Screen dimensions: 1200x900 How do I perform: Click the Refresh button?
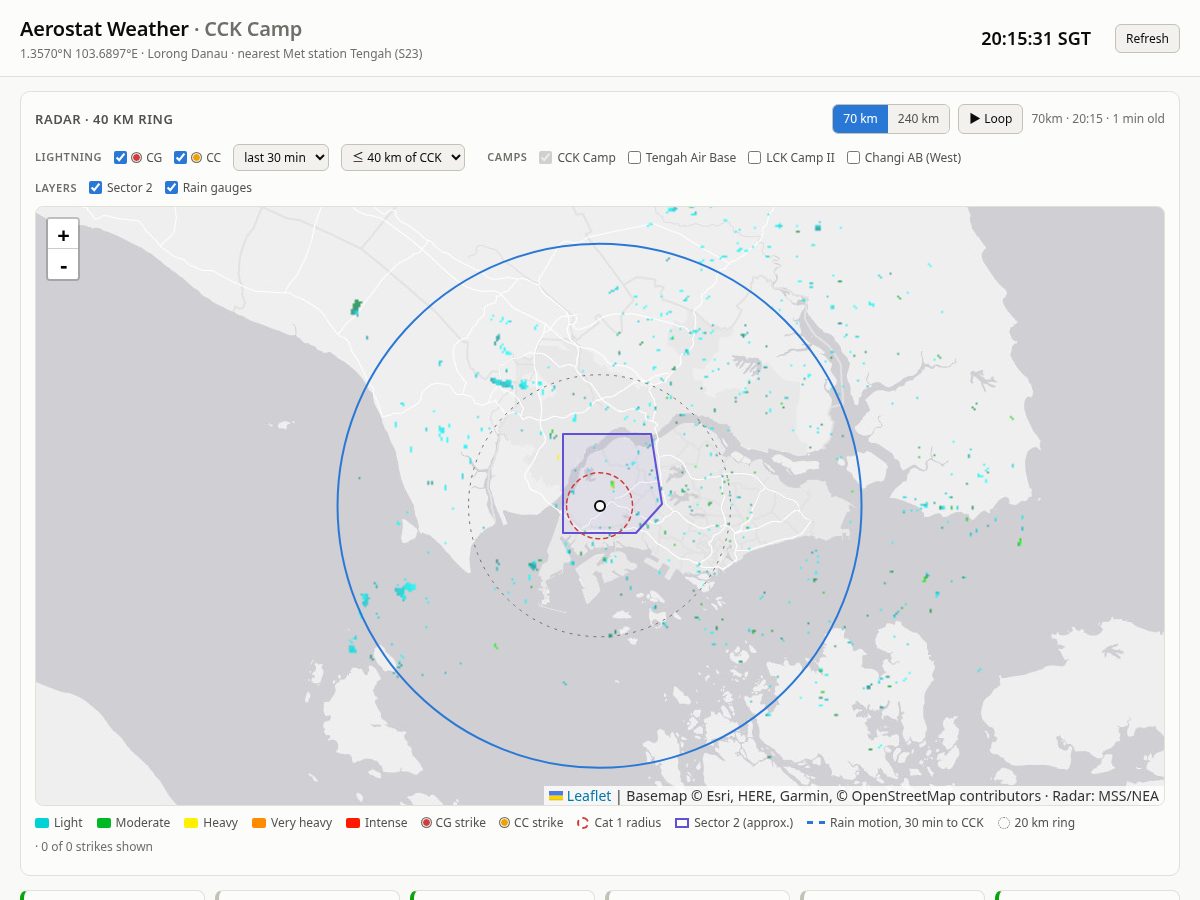(x=1147, y=39)
